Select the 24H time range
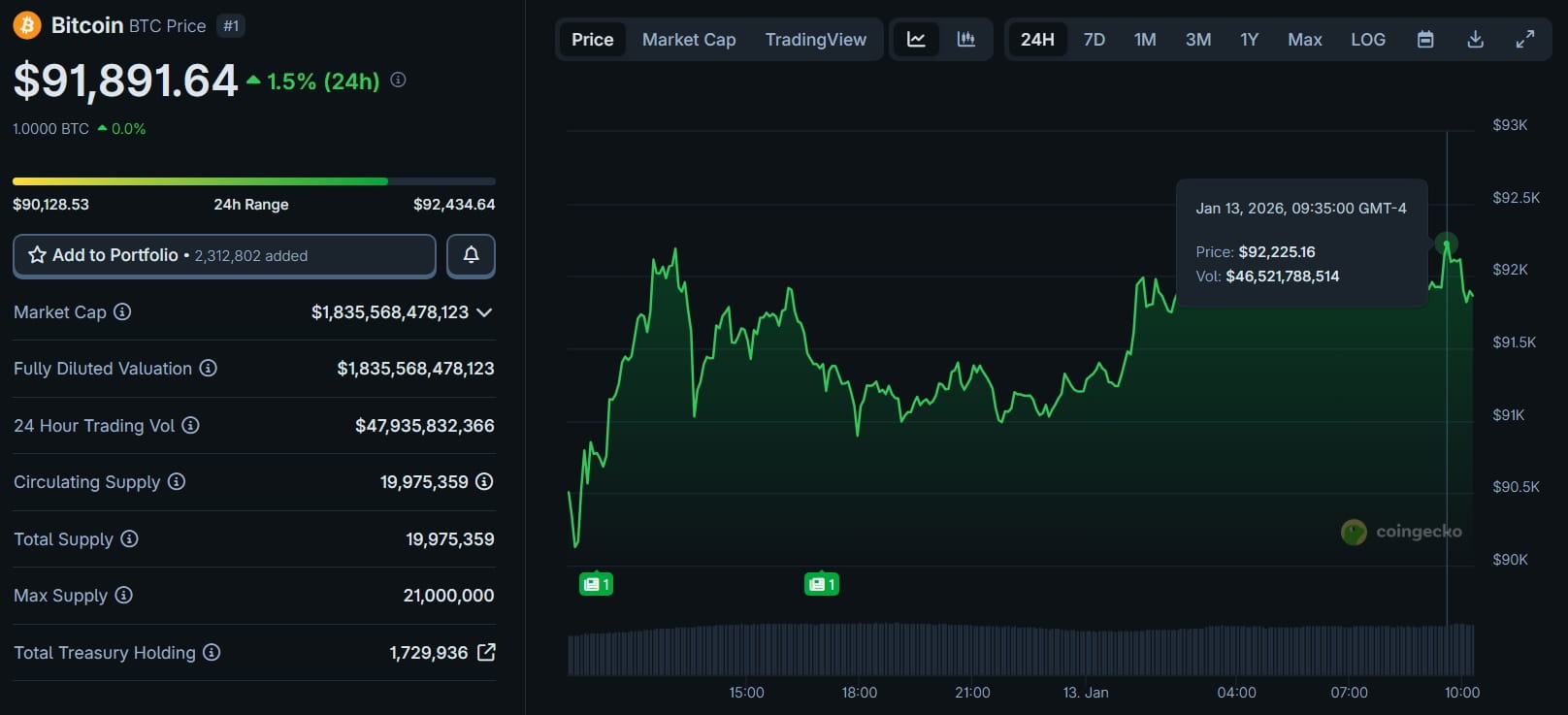 (x=1037, y=40)
